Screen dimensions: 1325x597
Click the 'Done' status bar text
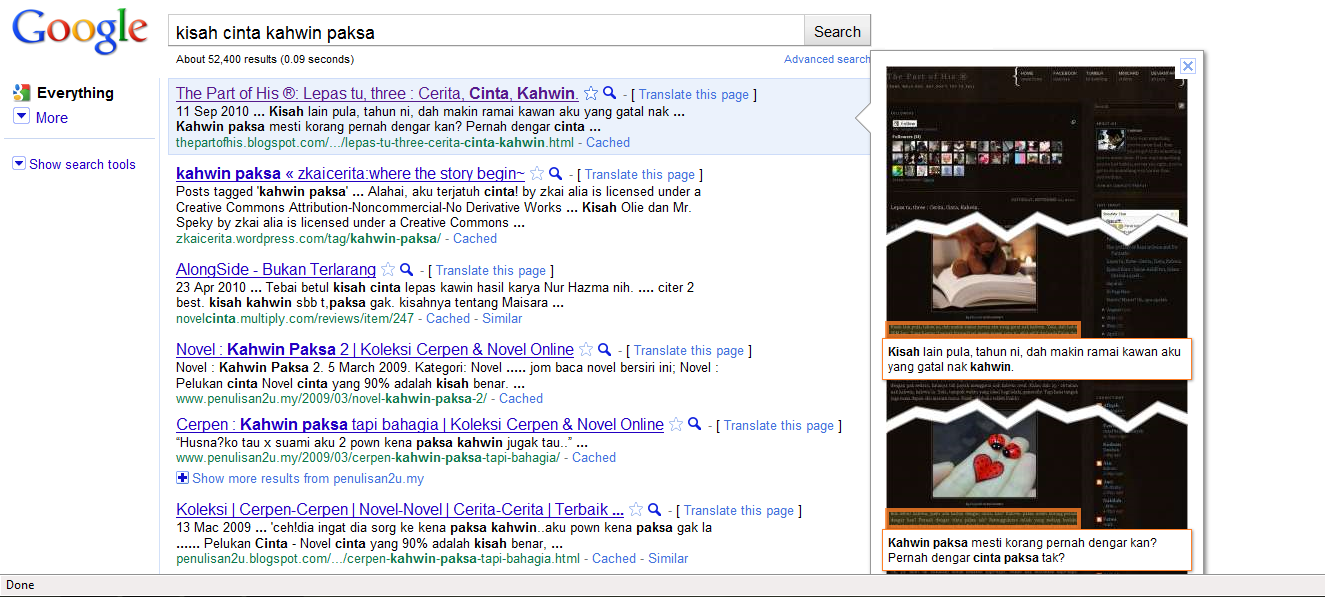pyautogui.click(x=20, y=585)
